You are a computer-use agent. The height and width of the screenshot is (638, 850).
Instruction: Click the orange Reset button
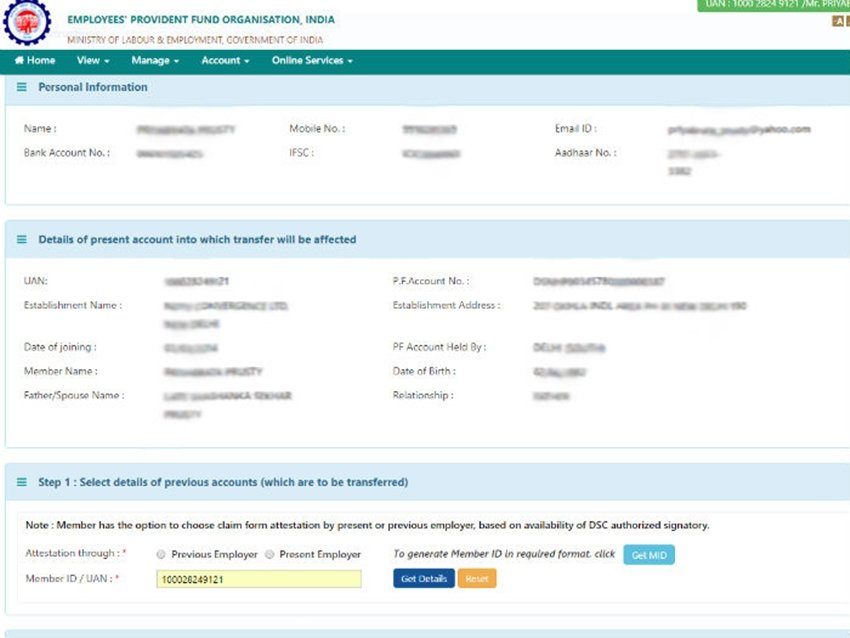point(477,578)
